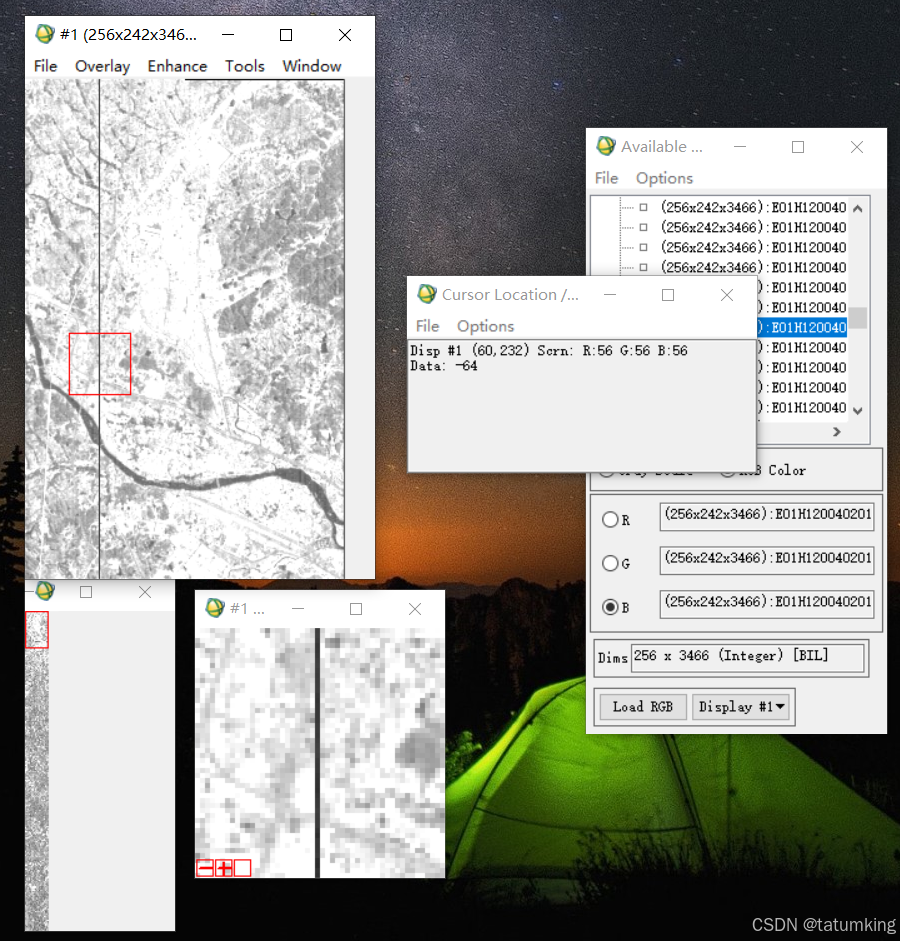This screenshot has height=941, width=900.
Task: Minimize the Available Bands window
Action: point(740,147)
